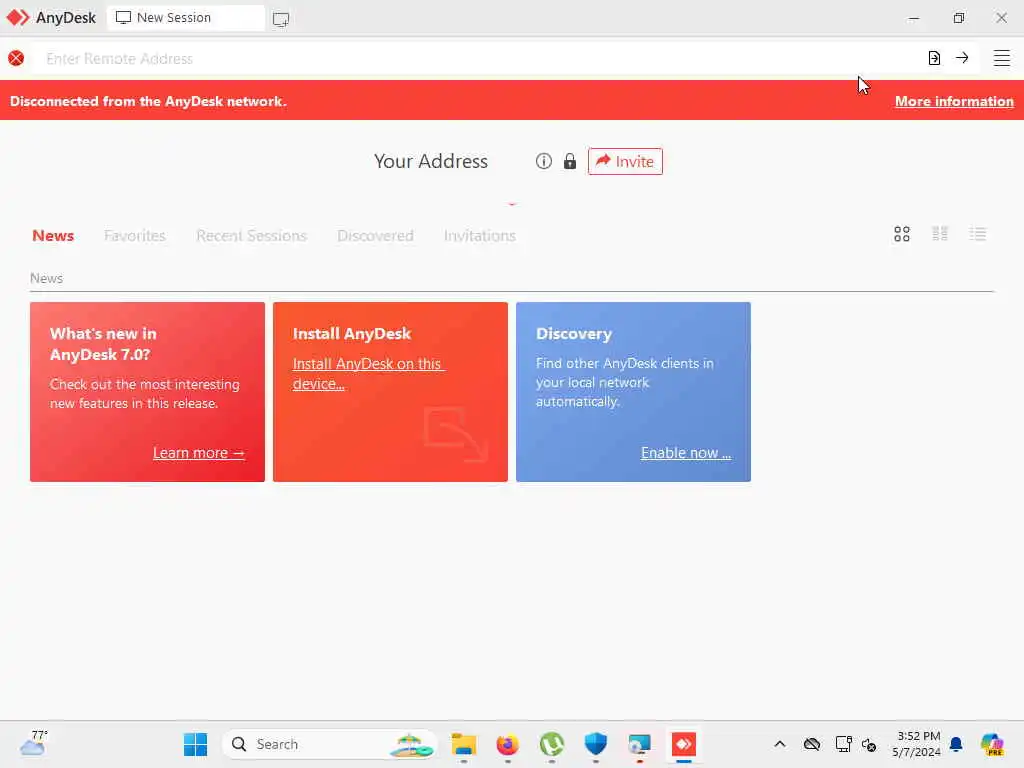This screenshot has height=768, width=1024.
Task: Switch to the Favorites tab
Action: (135, 236)
